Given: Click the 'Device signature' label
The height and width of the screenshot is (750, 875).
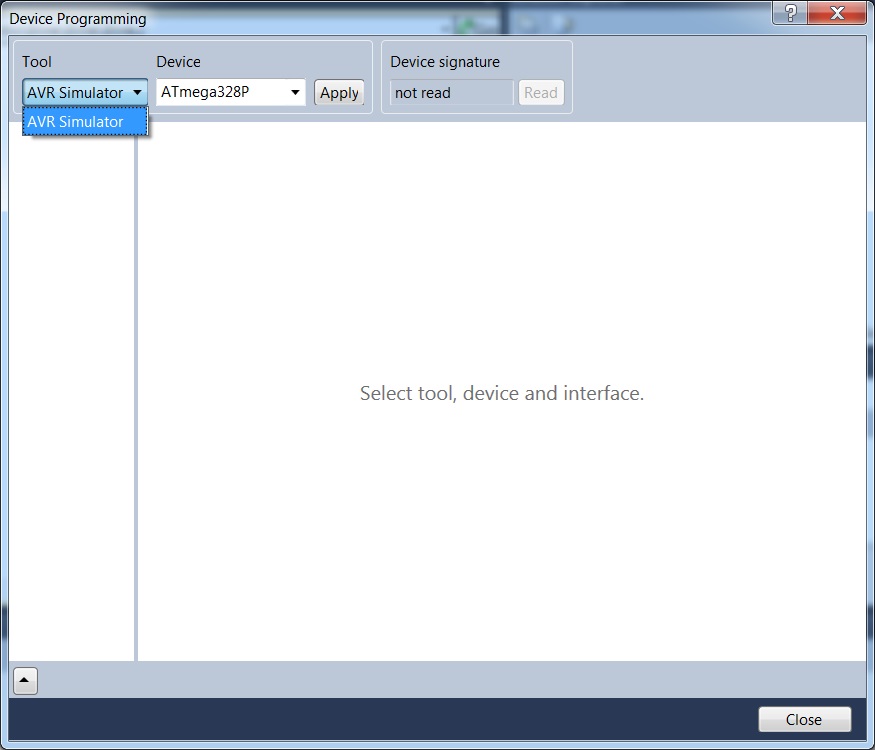Looking at the screenshot, I should click(x=445, y=61).
